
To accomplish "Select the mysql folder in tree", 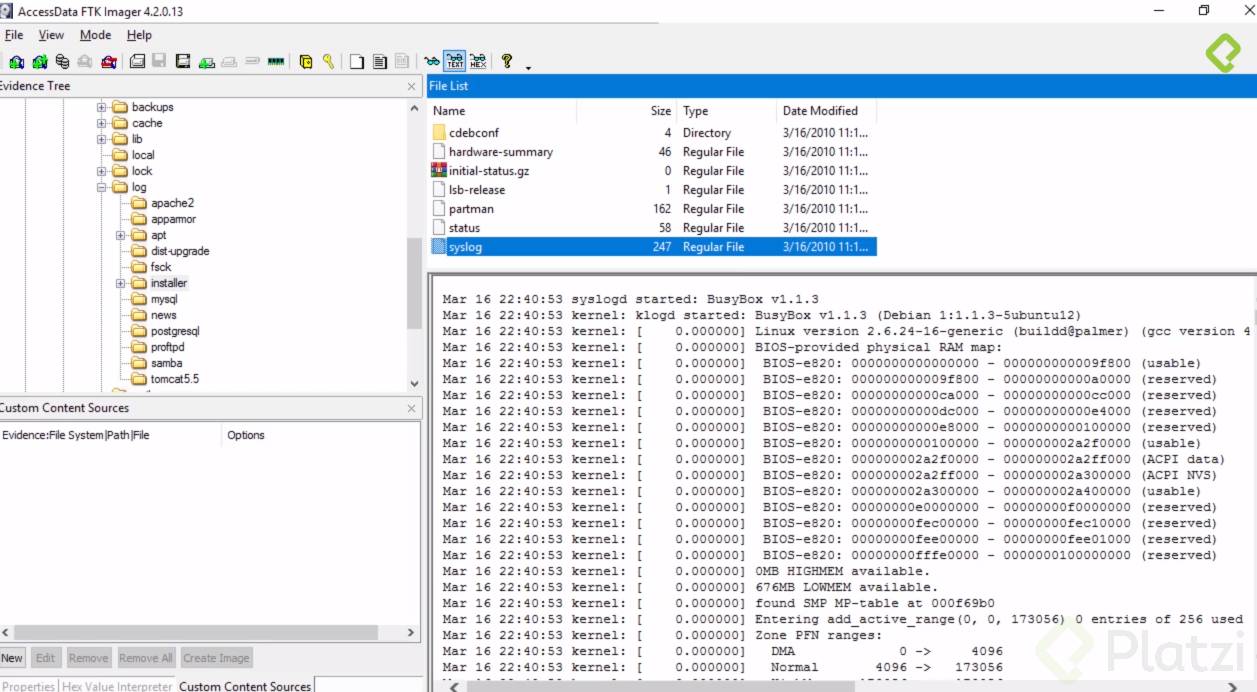I will click(x=164, y=299).
